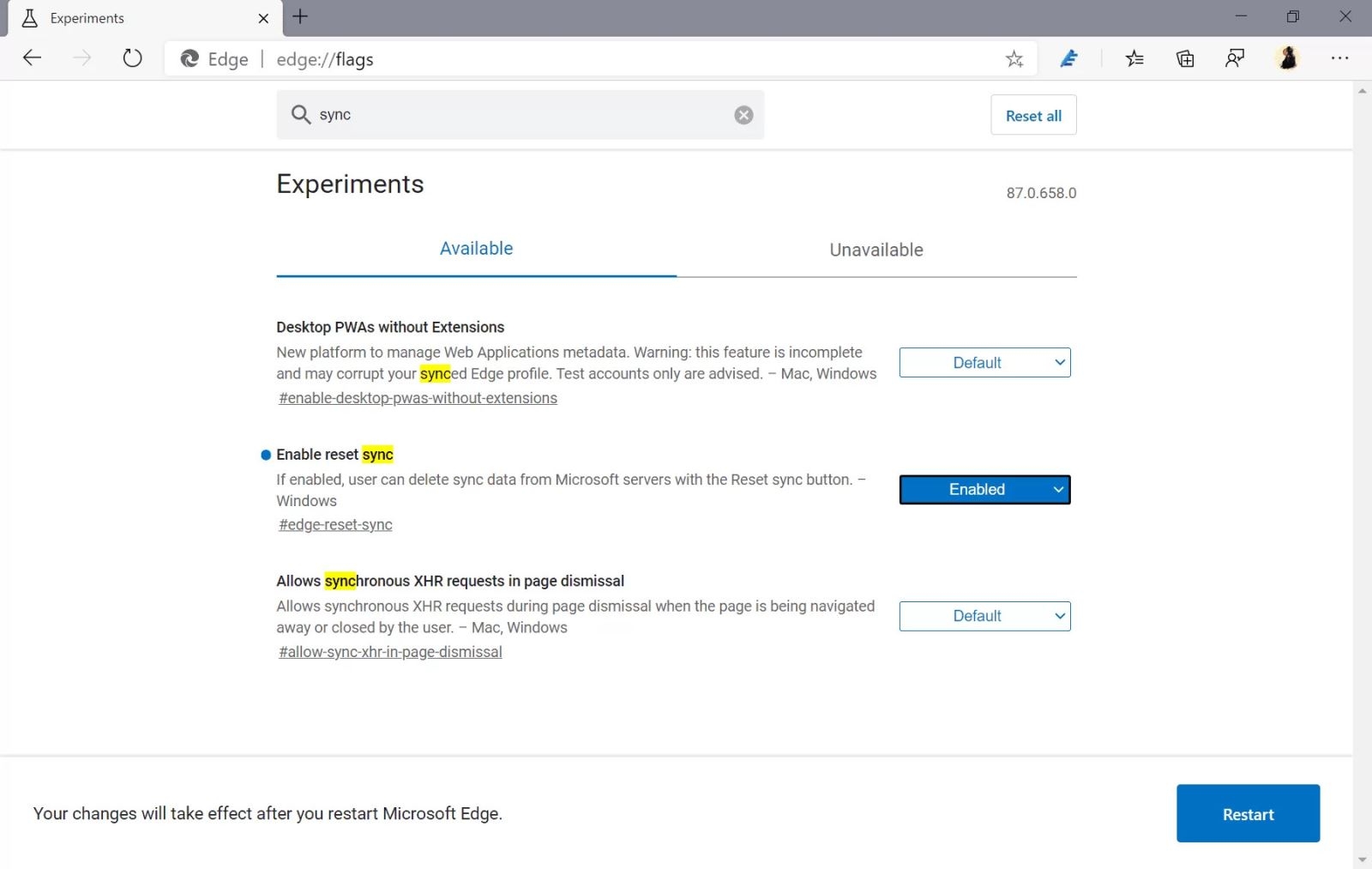1372x869 pixels.
Task: Select the Experiments browser tab
Action: pos(144,18)
